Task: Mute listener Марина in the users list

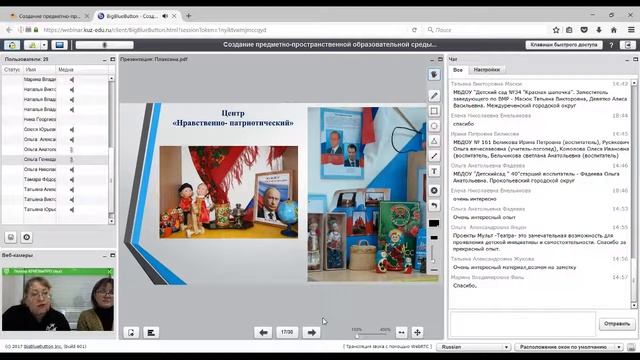Action: 72,80
